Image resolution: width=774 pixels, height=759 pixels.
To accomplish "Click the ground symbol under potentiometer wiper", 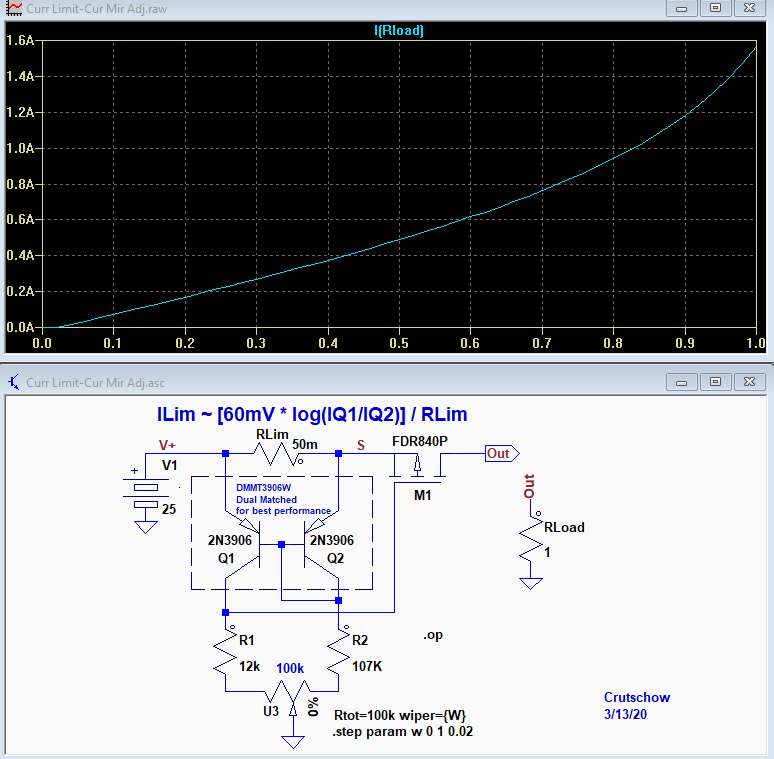I will click(293, 742).
